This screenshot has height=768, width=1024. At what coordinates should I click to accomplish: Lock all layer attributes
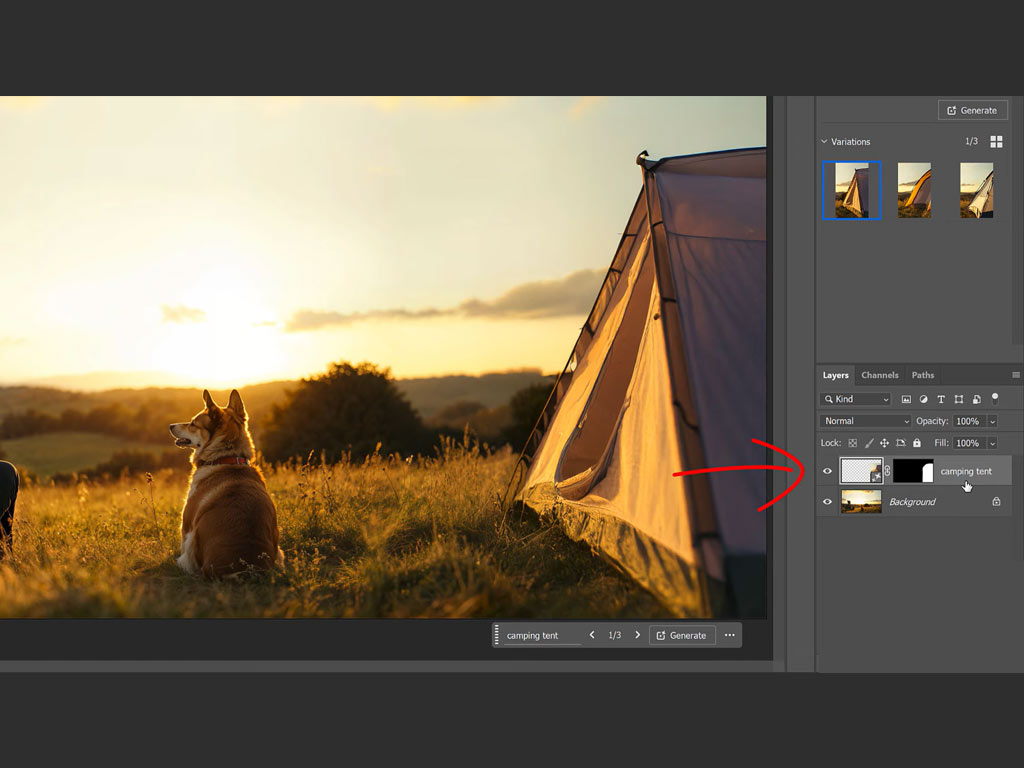[917, 443]
